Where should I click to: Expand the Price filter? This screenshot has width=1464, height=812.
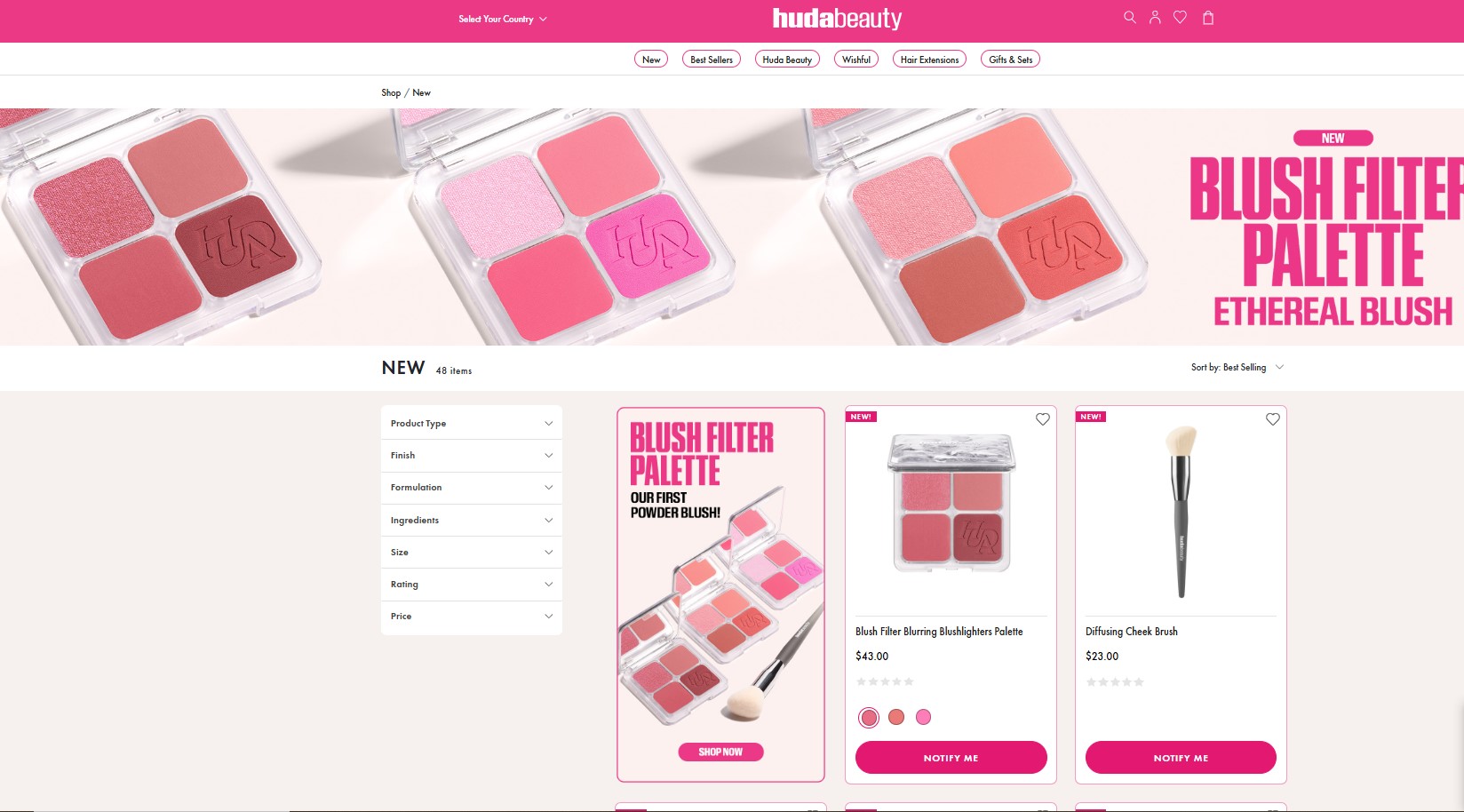tap(472, 617)
